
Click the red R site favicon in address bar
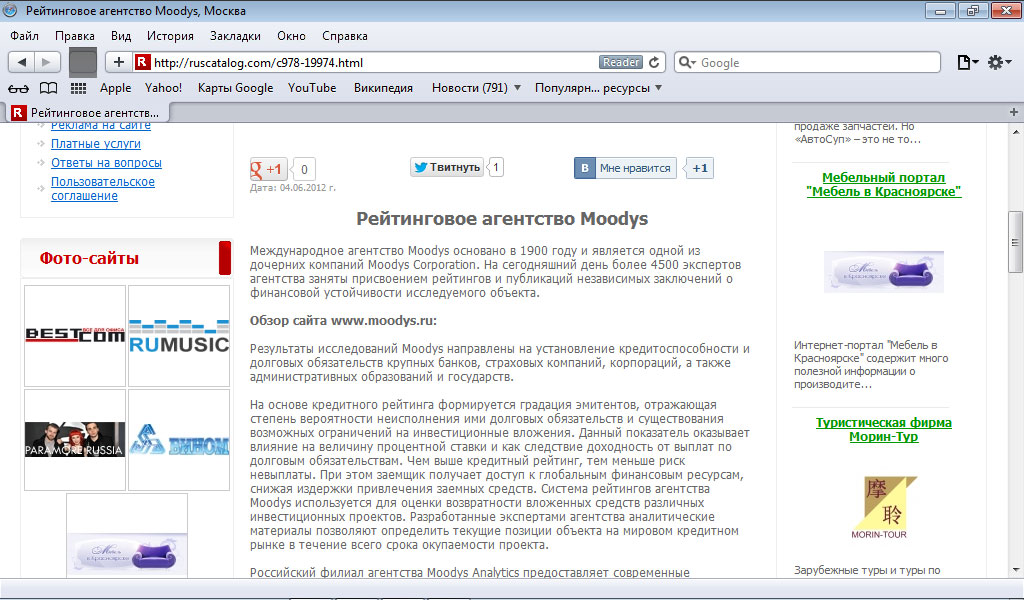click(142, 62)
